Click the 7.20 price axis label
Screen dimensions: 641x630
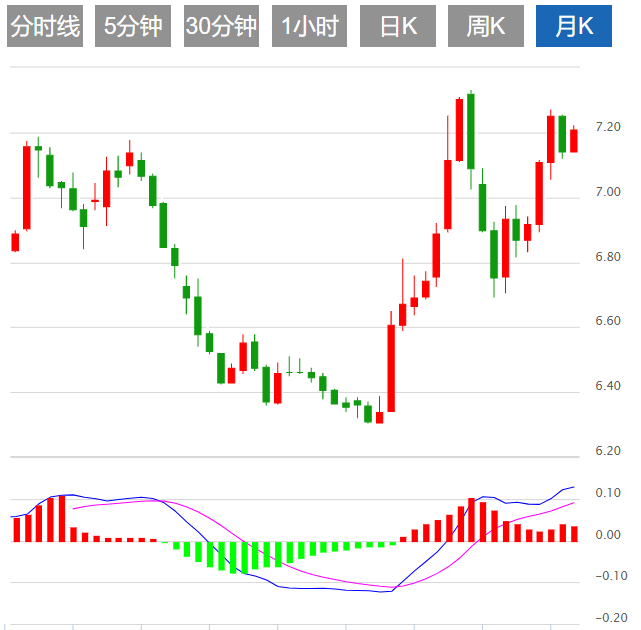coord(607,128)
